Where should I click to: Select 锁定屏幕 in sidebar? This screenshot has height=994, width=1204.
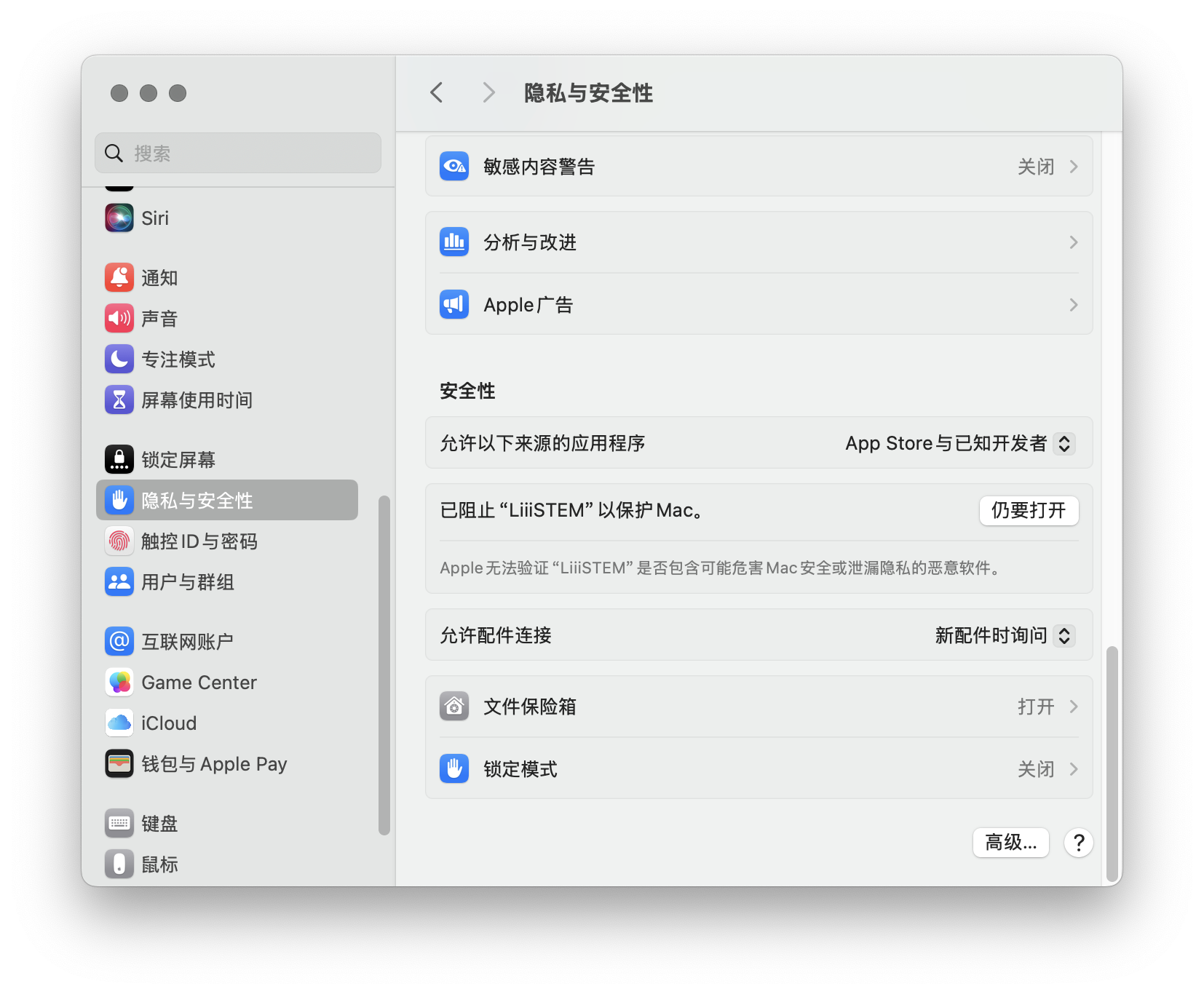click(x=178, y=460)
